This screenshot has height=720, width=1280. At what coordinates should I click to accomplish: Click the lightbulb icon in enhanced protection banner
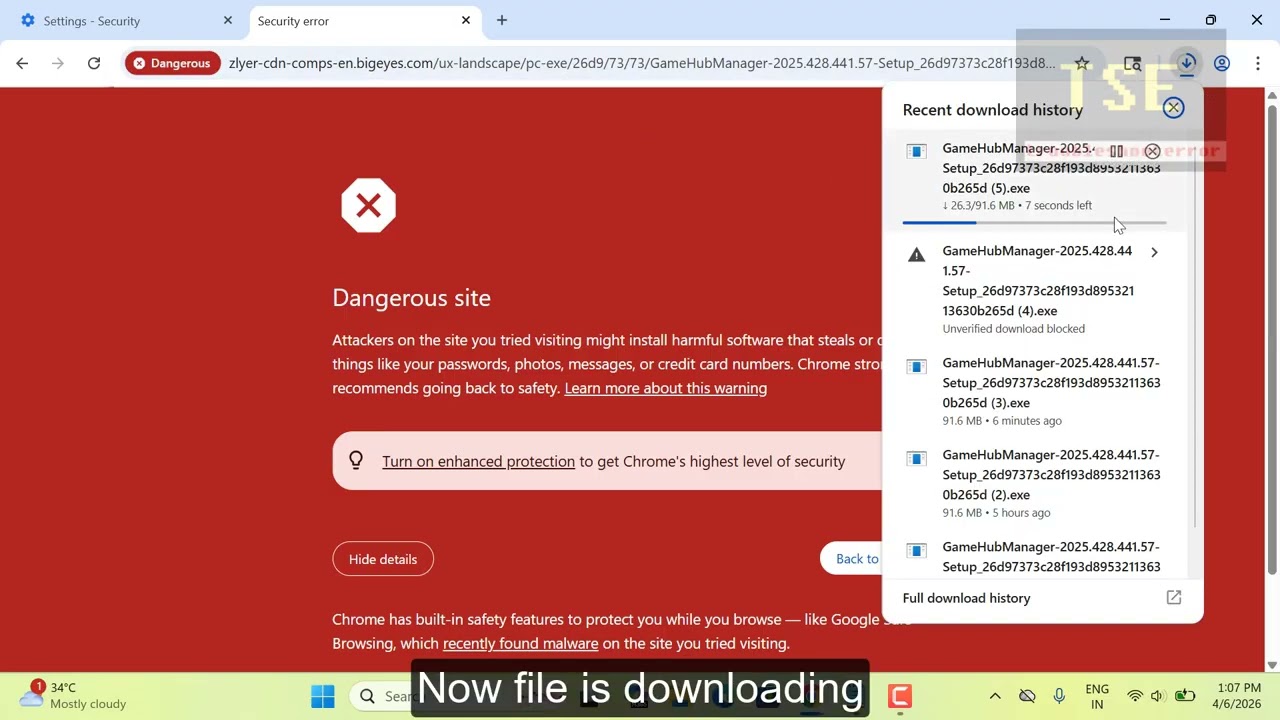pos(355,460)
